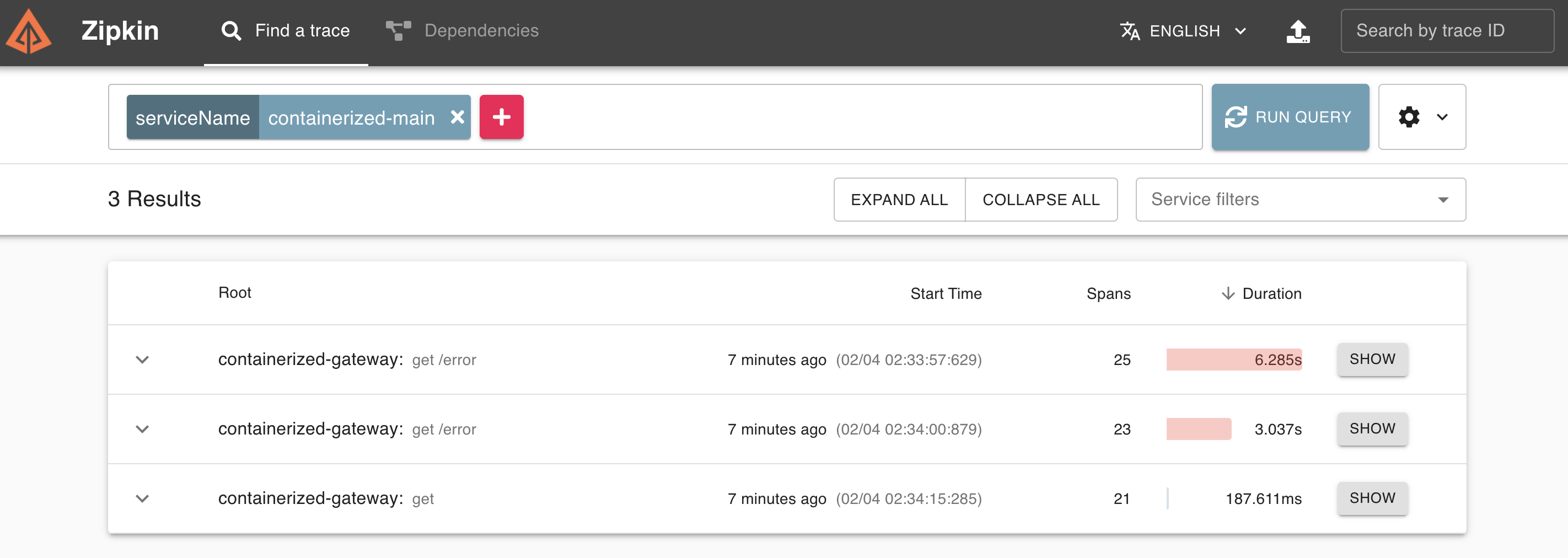1568x558 pixels.
Task: Show the 6.285s trace
Action: click(1372, 359)
